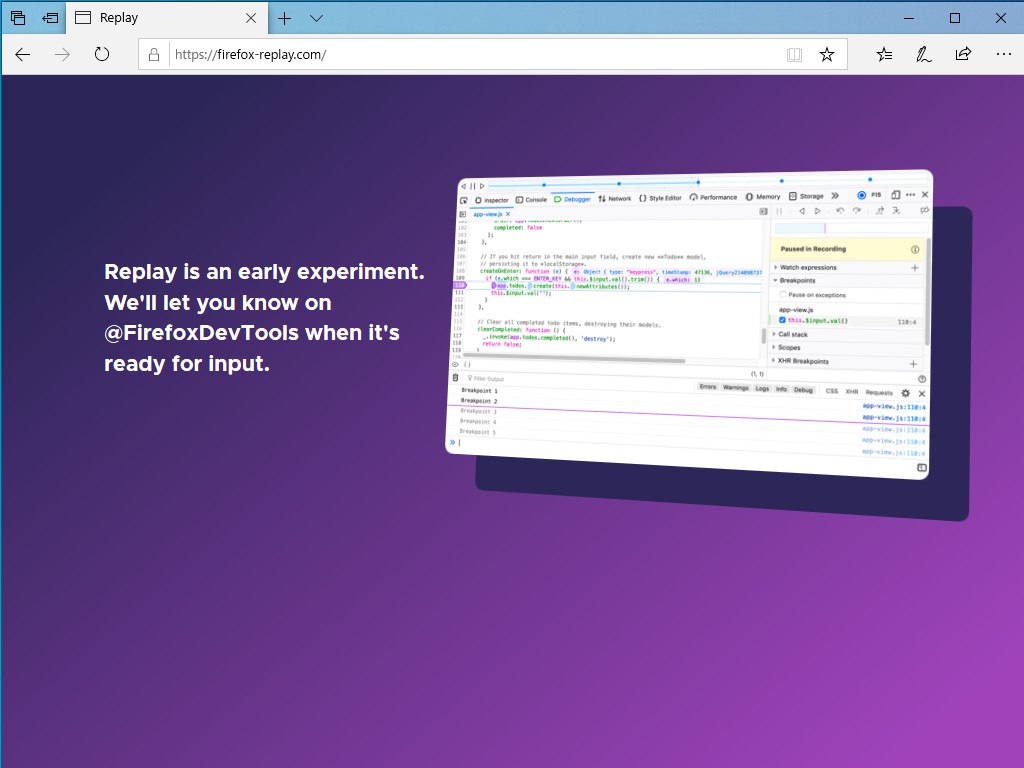Open the Storage panel icon

click(792, 195)
